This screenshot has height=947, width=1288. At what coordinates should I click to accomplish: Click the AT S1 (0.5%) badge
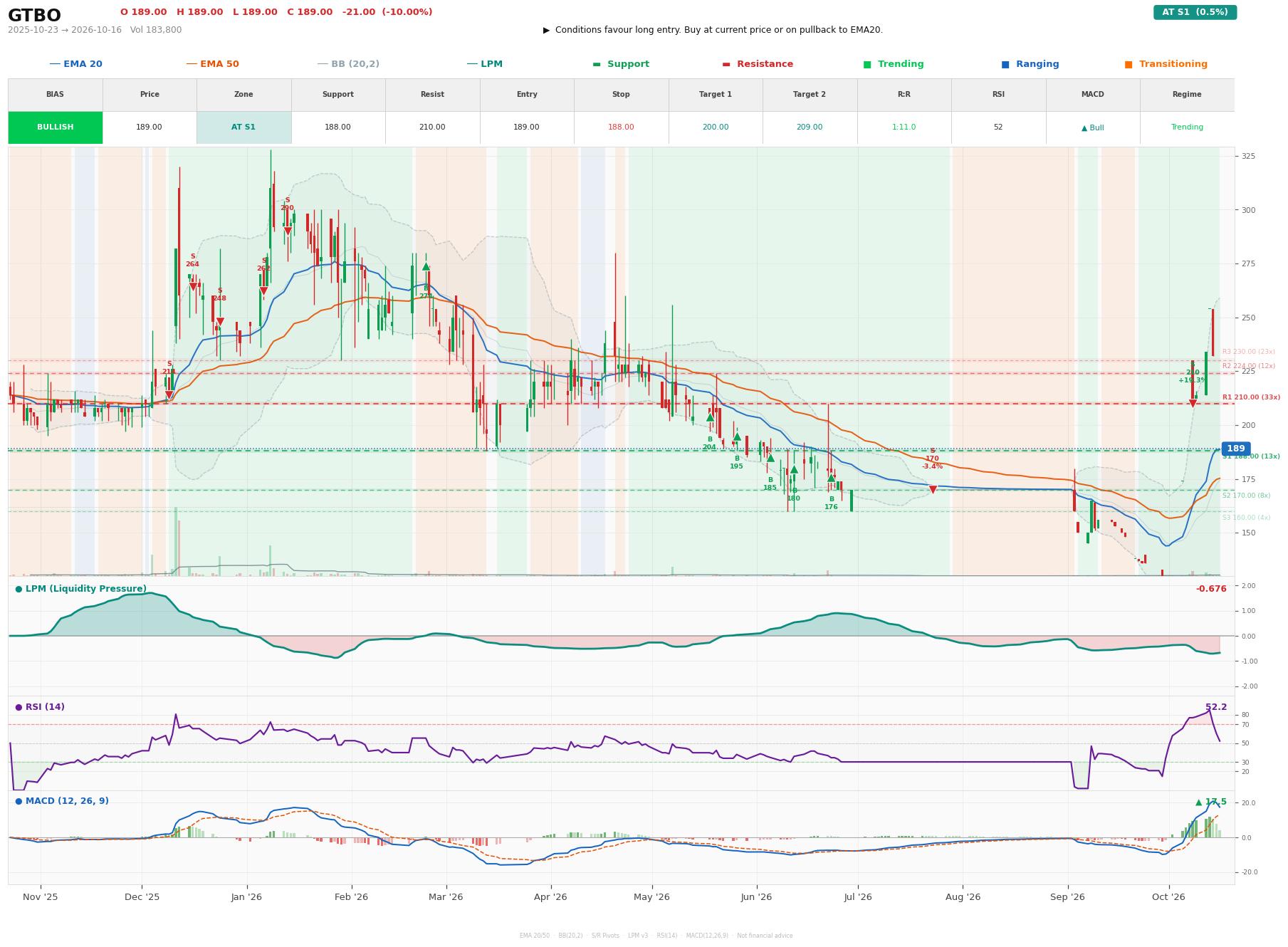[1195, 12]
